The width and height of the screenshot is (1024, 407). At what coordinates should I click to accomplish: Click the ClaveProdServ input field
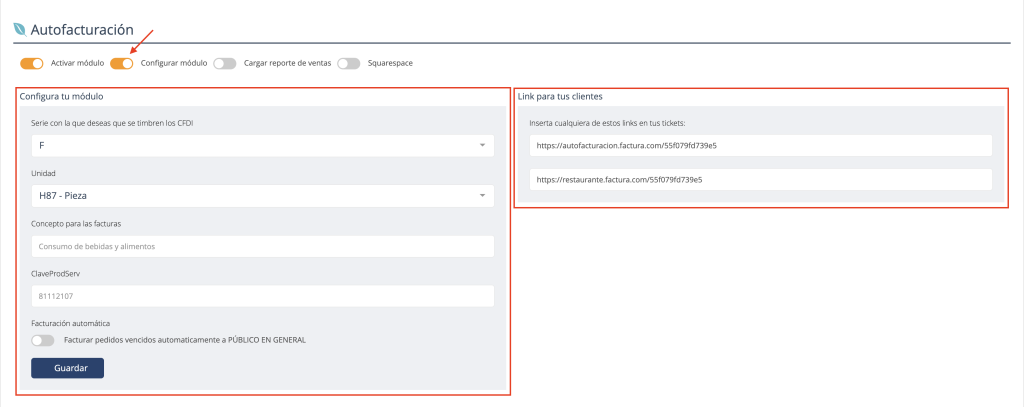(x=263, y=296)
